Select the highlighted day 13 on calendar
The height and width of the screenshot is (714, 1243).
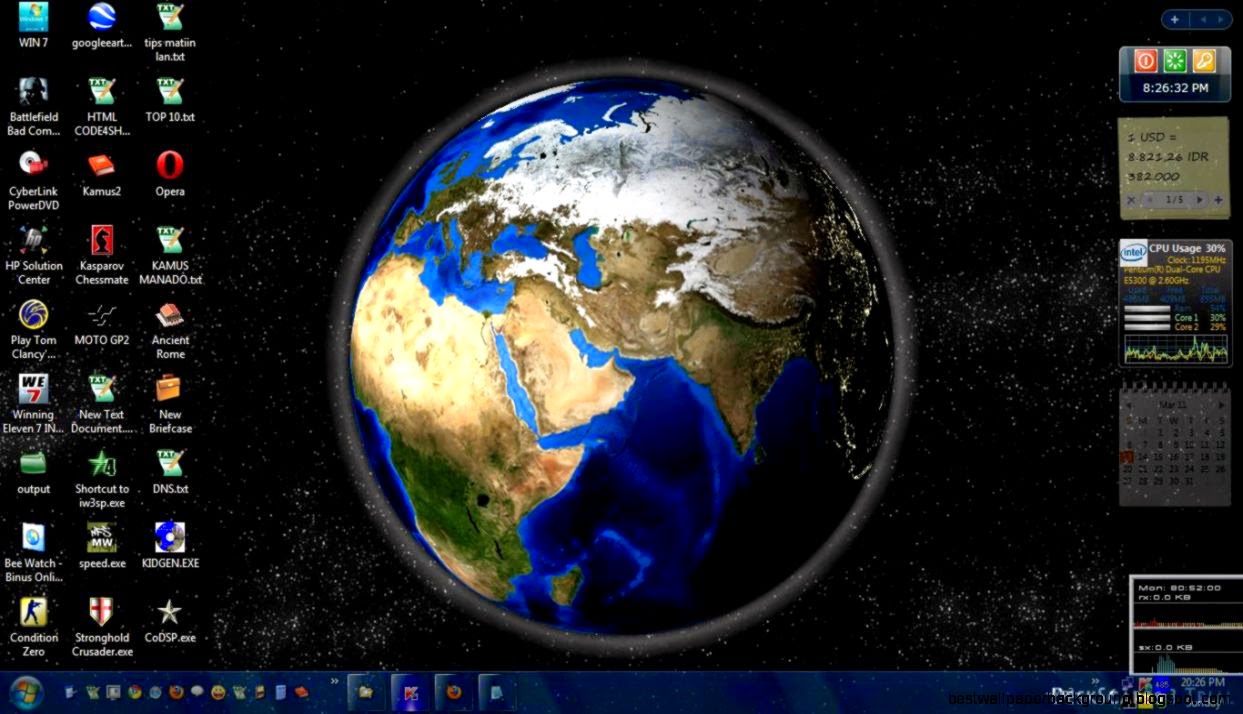click(1128, 457)
